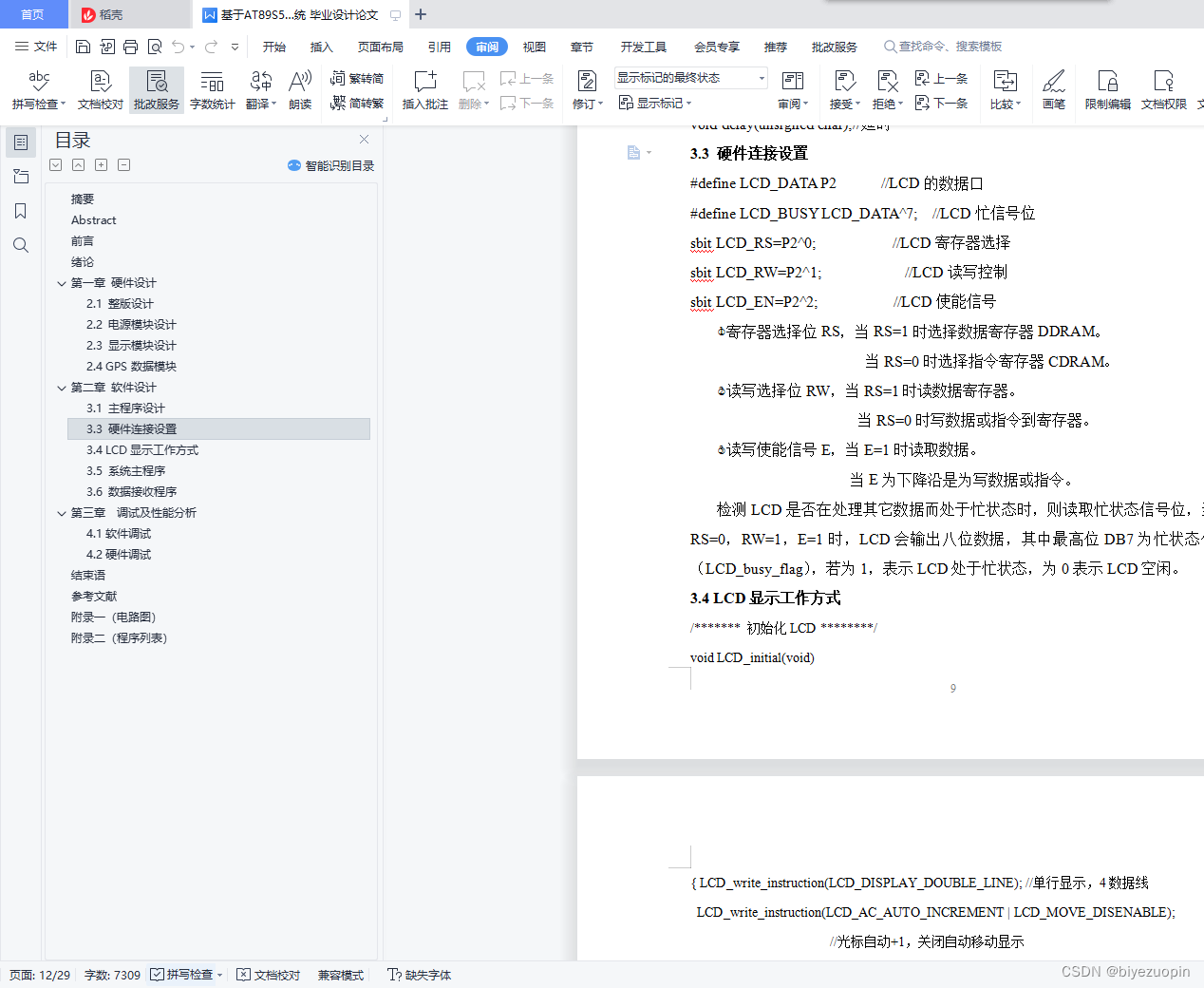Open a new tab with plus button
The image size is (1204, 988).
pyautogui.click(x=421, y=14)
